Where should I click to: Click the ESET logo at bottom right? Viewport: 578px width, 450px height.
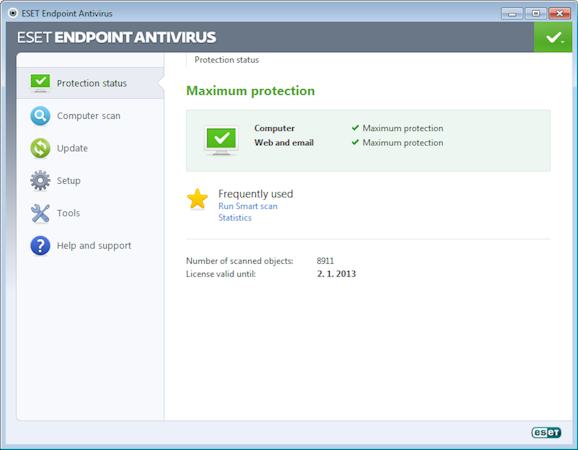pos(546,432)
